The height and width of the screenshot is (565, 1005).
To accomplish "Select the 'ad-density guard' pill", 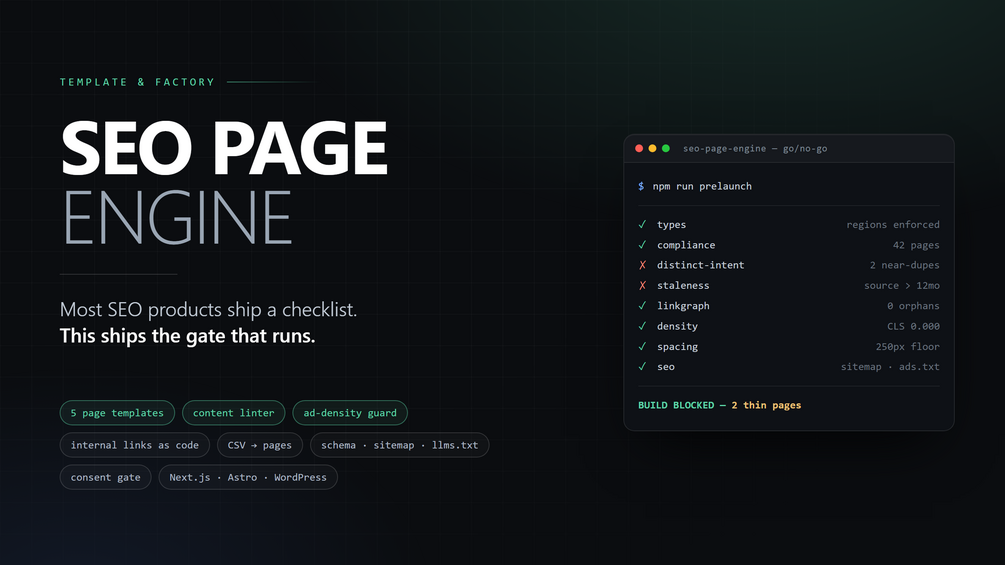I will coord(350,413).
